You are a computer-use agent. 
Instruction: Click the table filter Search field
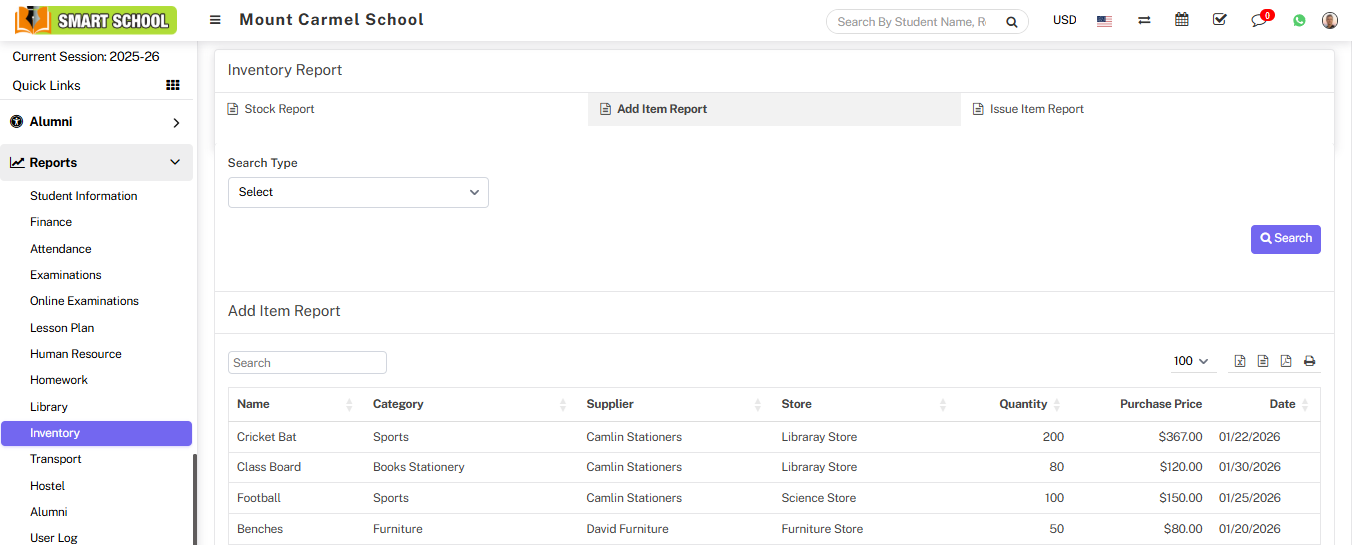tap(307, 363)
